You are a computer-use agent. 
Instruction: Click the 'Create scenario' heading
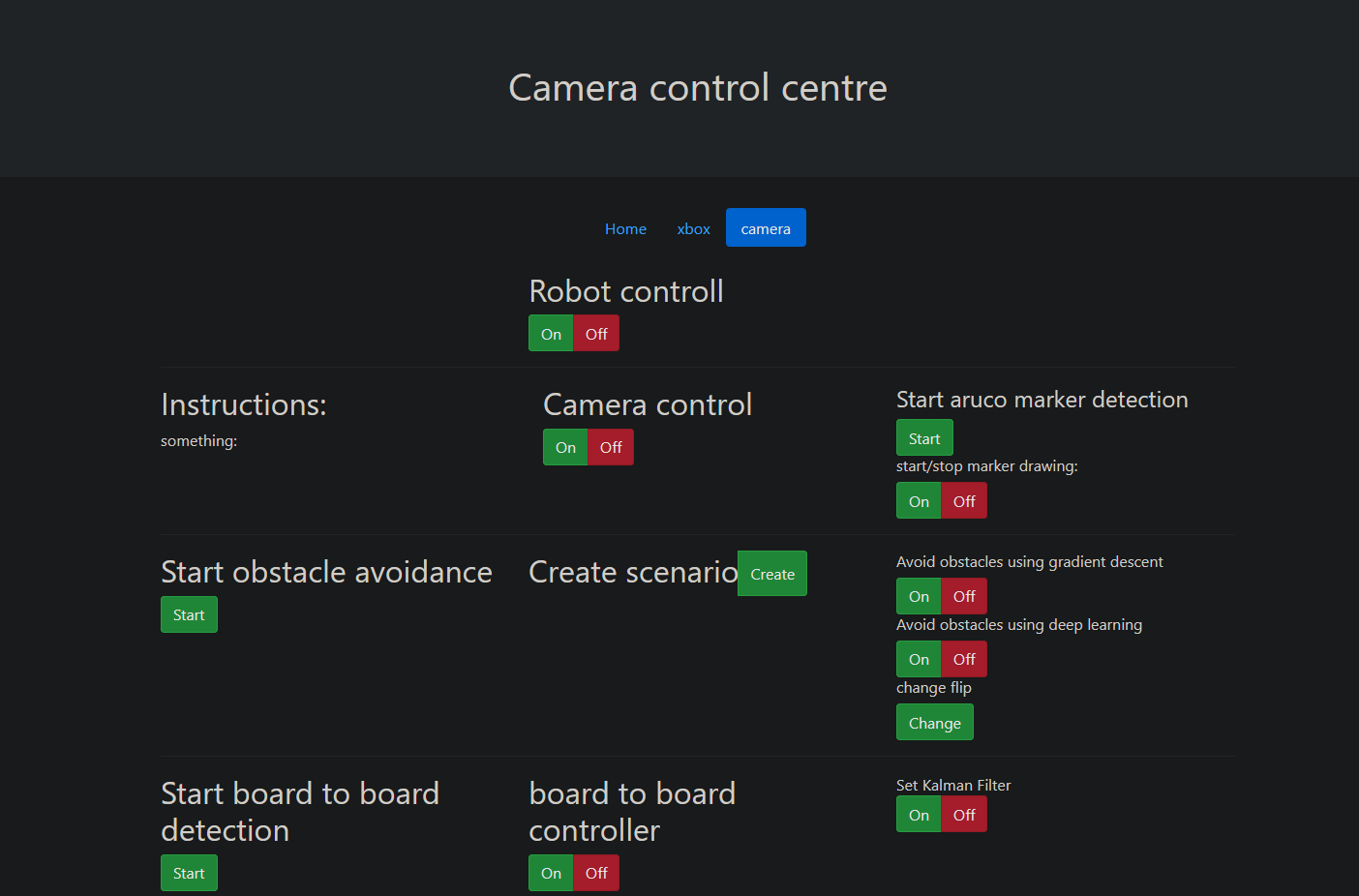pos(633,572)
